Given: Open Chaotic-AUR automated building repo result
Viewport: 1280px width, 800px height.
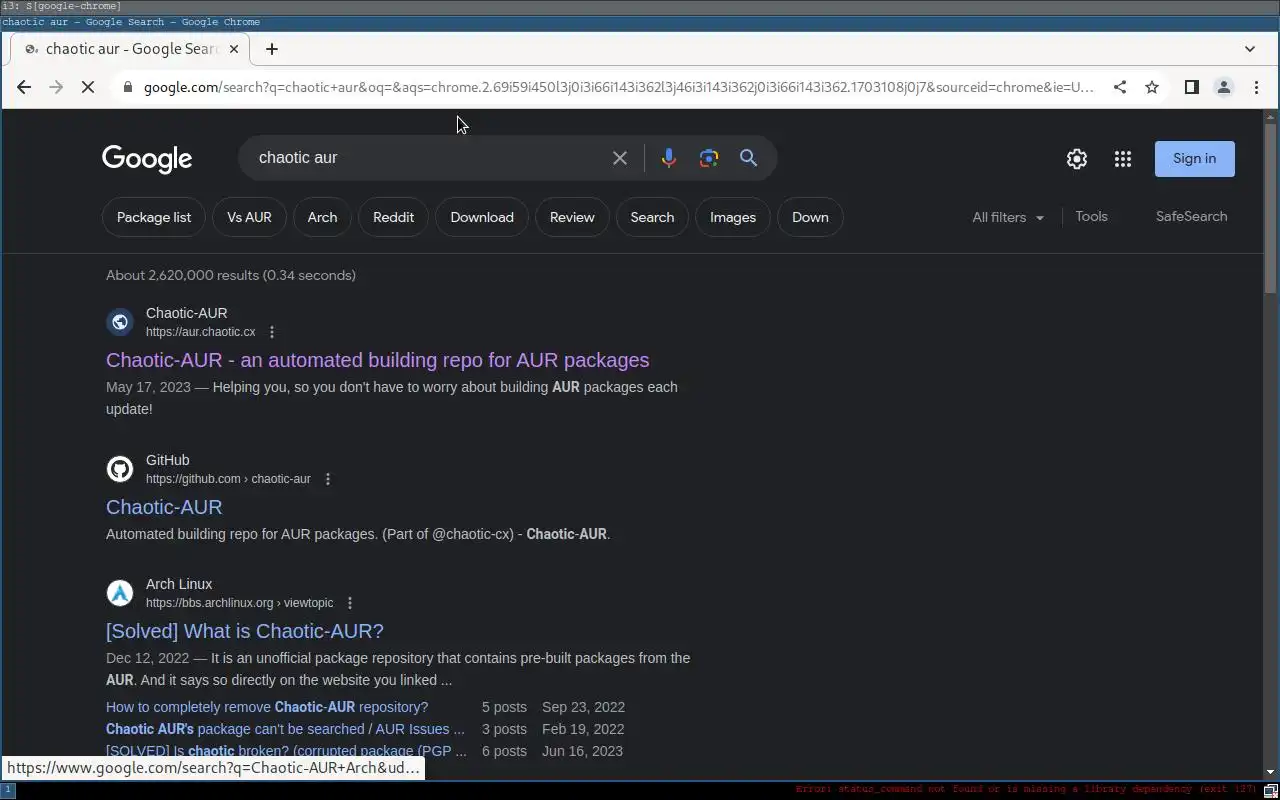Looking at the screenshot, I should coord(377,360).
